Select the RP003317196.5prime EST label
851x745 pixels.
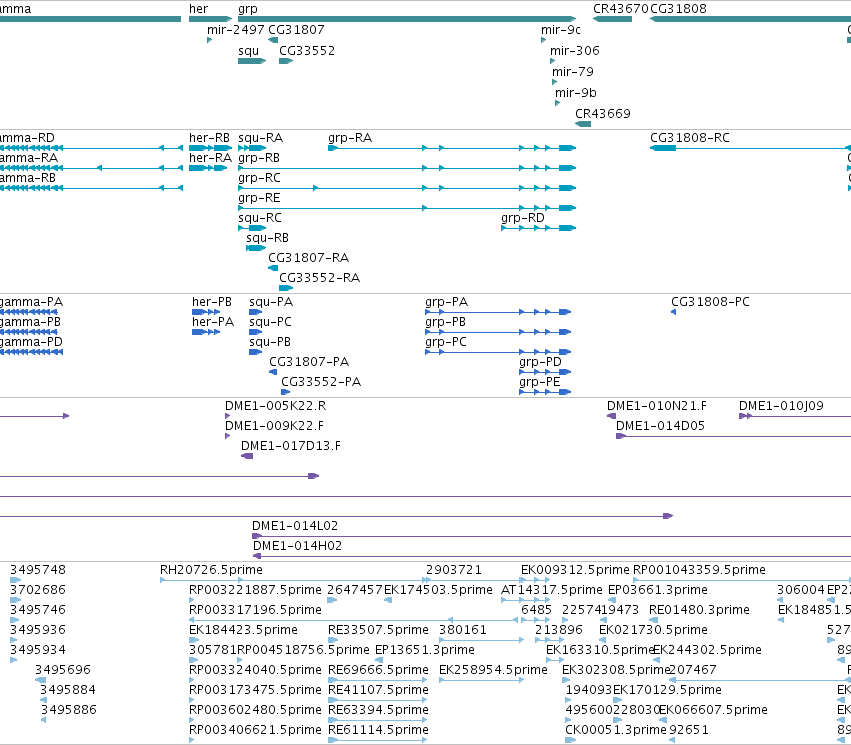255,610
